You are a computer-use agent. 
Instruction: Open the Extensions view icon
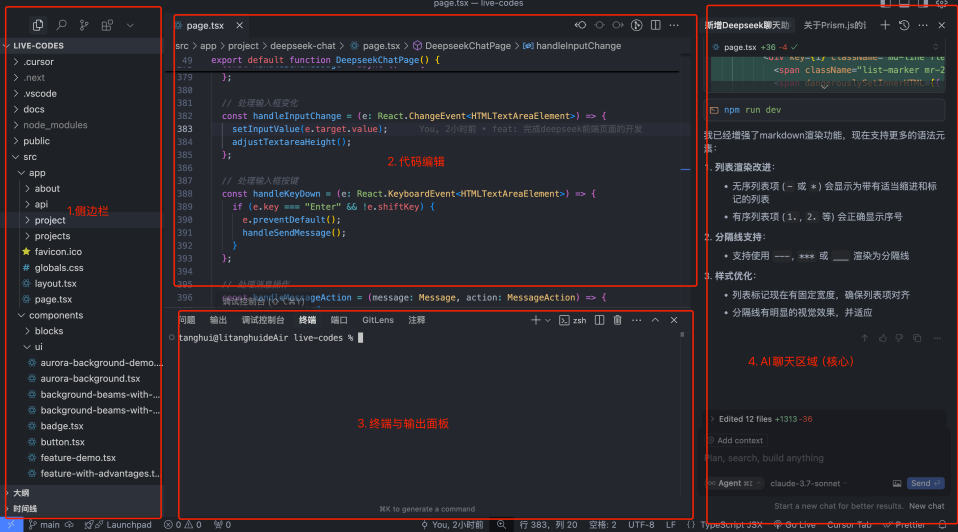(x=107, y=25)
